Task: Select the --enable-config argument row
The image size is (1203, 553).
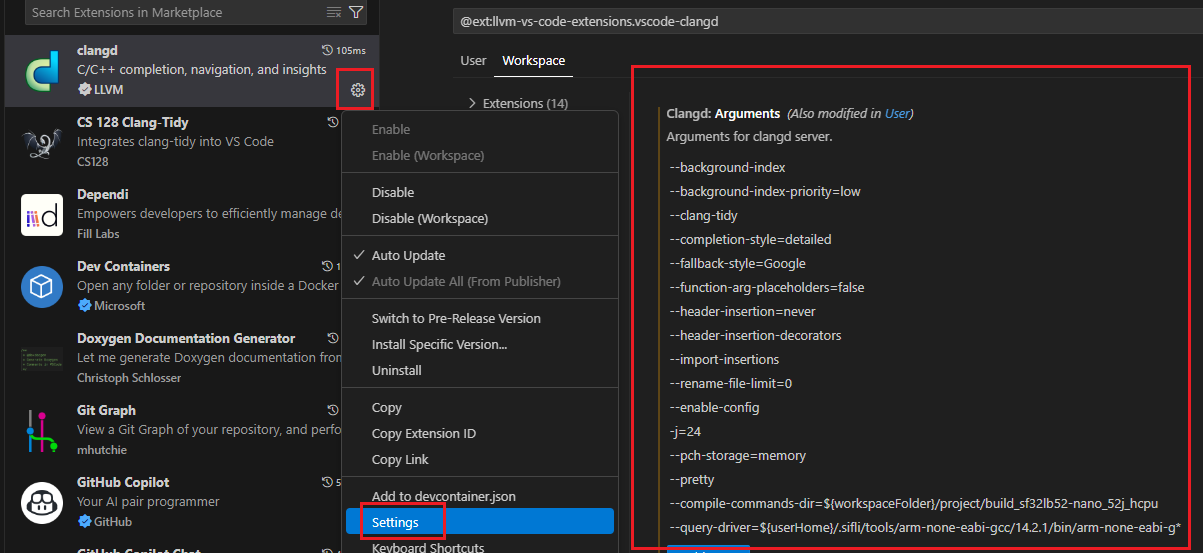Action: coord(714,407)
